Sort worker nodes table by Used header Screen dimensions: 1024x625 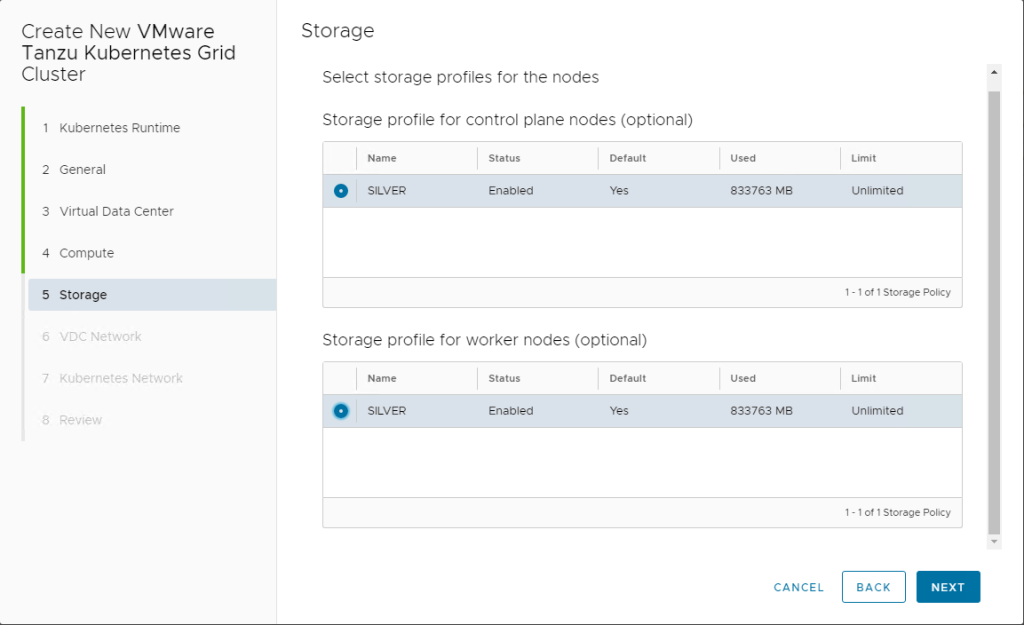coord(743,378)
